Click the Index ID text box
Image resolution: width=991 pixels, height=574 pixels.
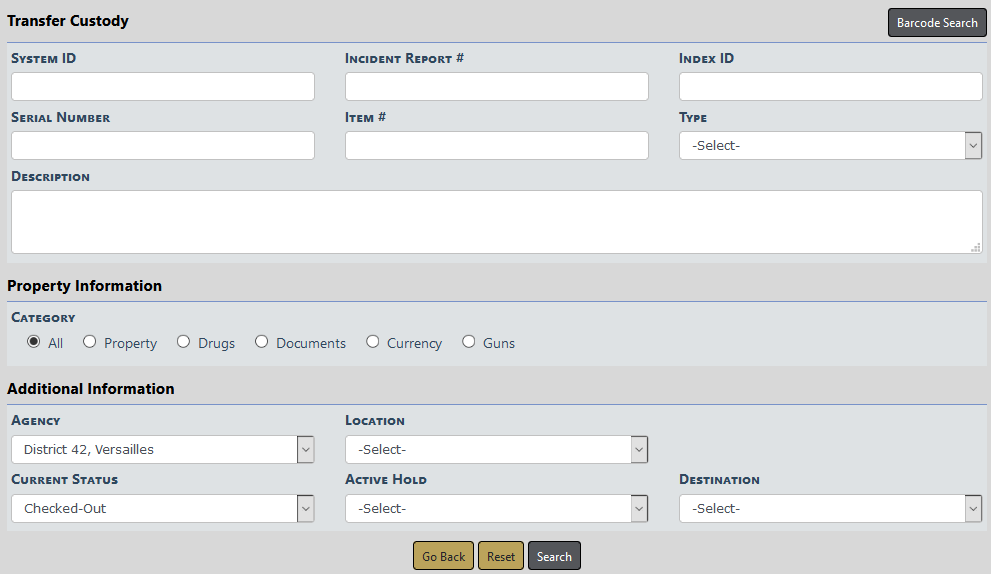[830, 87]
